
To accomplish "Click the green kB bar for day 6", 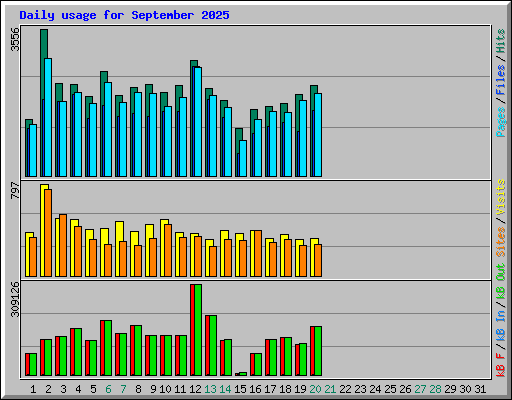I will pyautogui.click(x=108, y=348).
